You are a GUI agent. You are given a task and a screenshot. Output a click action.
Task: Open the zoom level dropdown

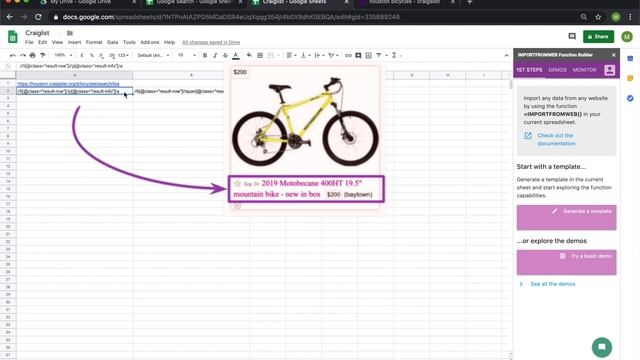63,55
